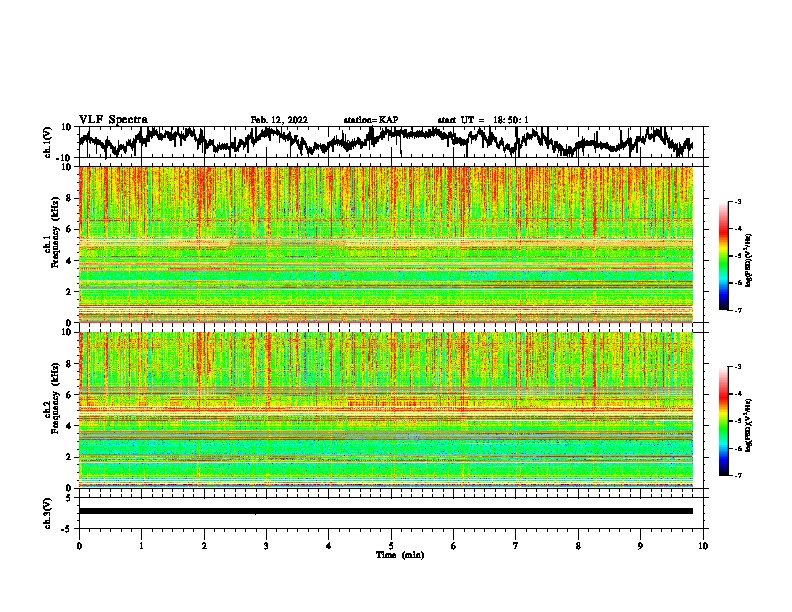Select the 'start UT = 18:50: 1' text
Screen dimensions: 792x612
pyautogui.click(x=483, y=120)
